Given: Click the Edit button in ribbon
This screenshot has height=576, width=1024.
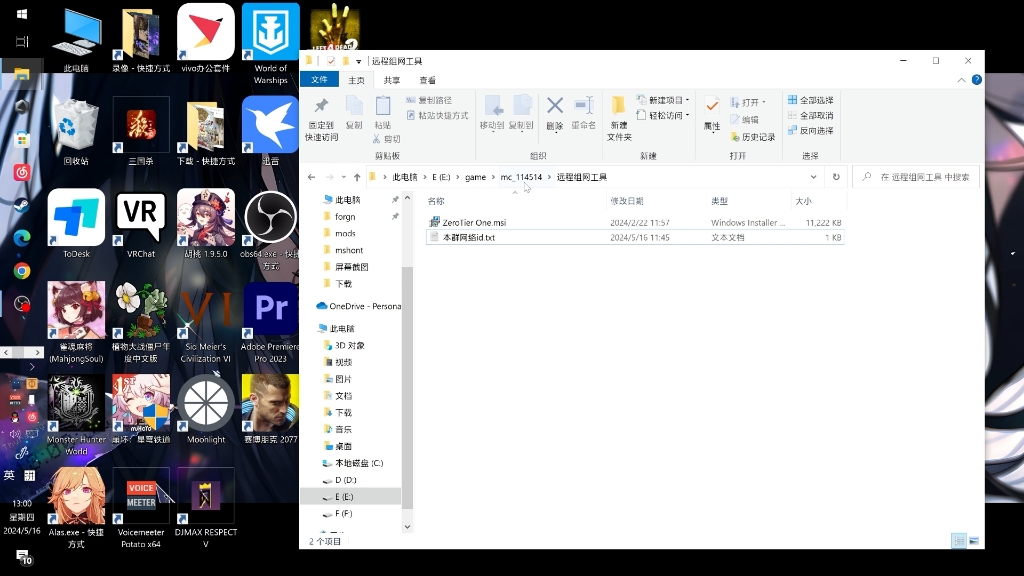Looking at the screenshot, I should (x=744, y=120).
